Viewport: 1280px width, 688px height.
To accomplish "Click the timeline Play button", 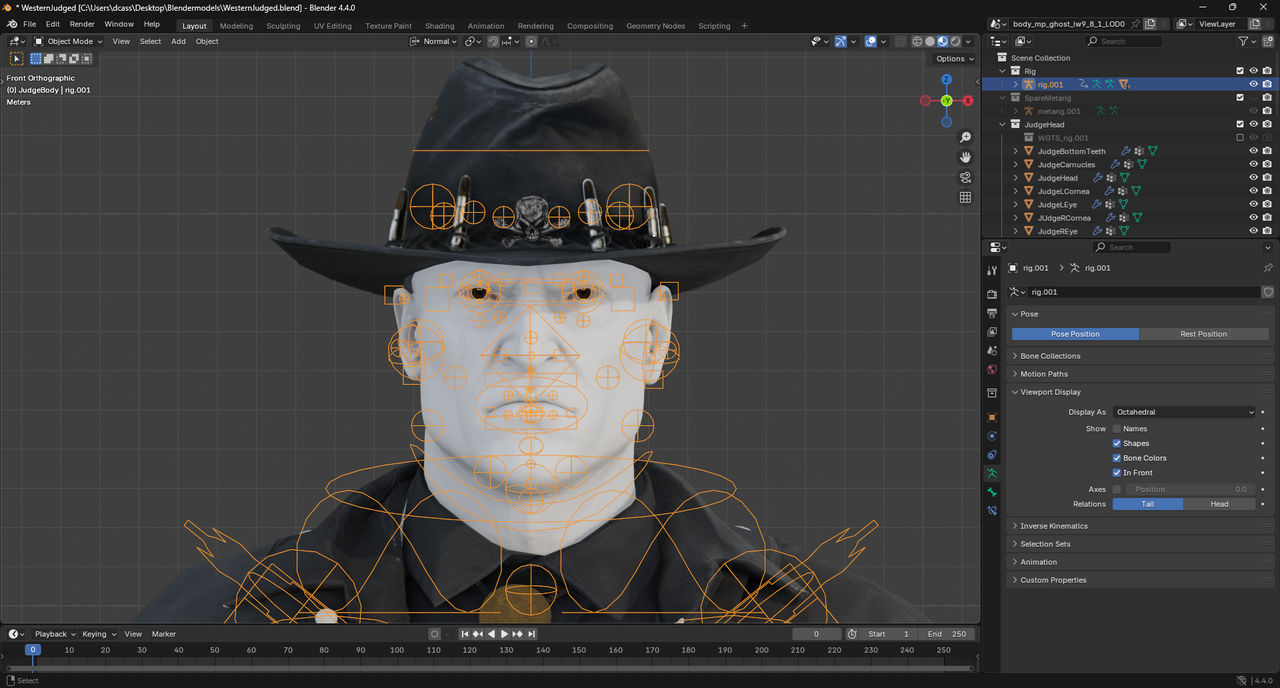I will (505, 634).
